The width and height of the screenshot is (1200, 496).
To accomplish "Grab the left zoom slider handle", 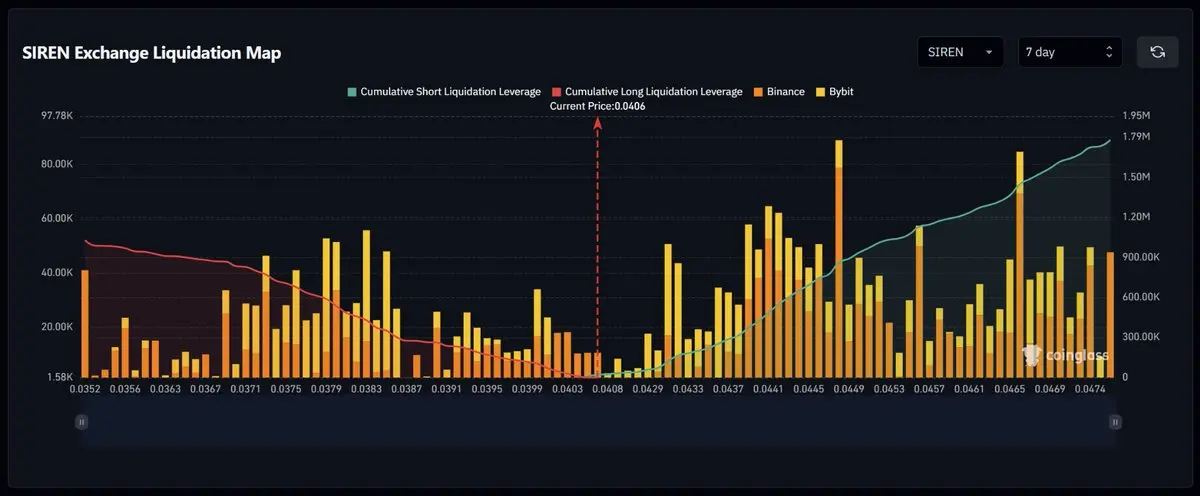I will tap(82, 423).
